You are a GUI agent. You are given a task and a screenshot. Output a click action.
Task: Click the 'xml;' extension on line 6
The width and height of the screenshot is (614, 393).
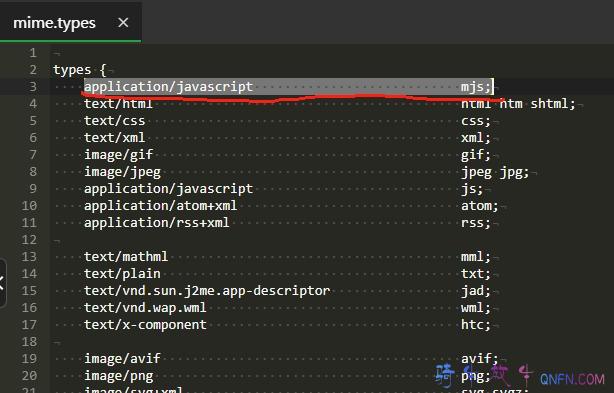475,138
